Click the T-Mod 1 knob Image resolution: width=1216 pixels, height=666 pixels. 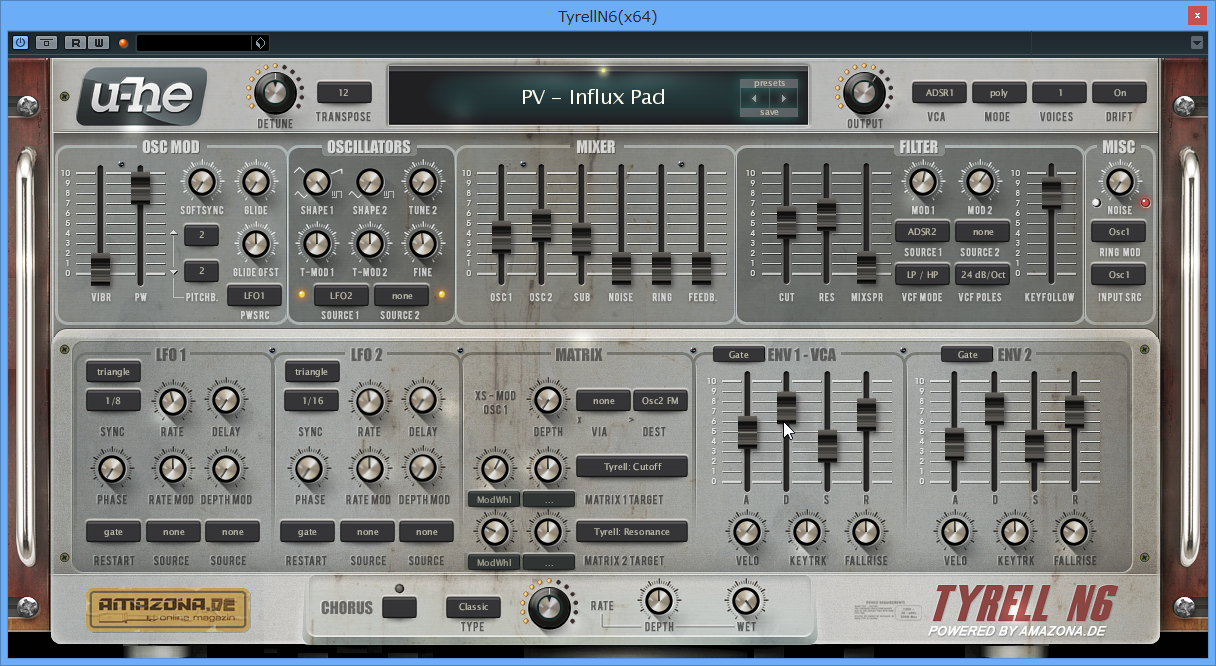[x=316, y=243]
